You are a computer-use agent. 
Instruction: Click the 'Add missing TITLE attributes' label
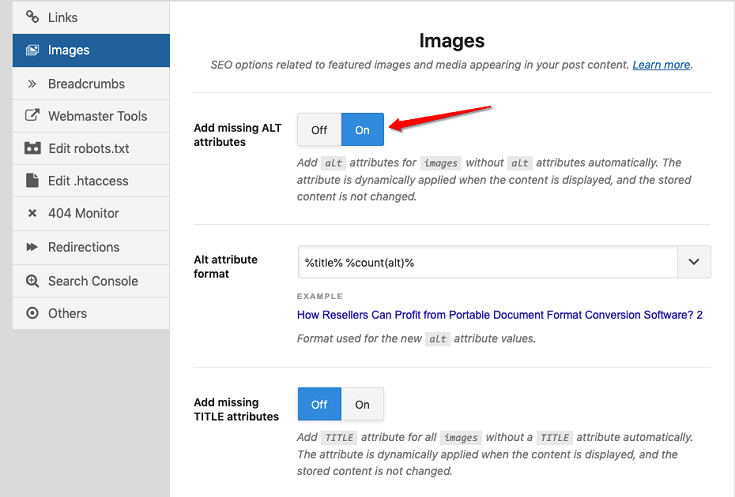coord(236,409)
